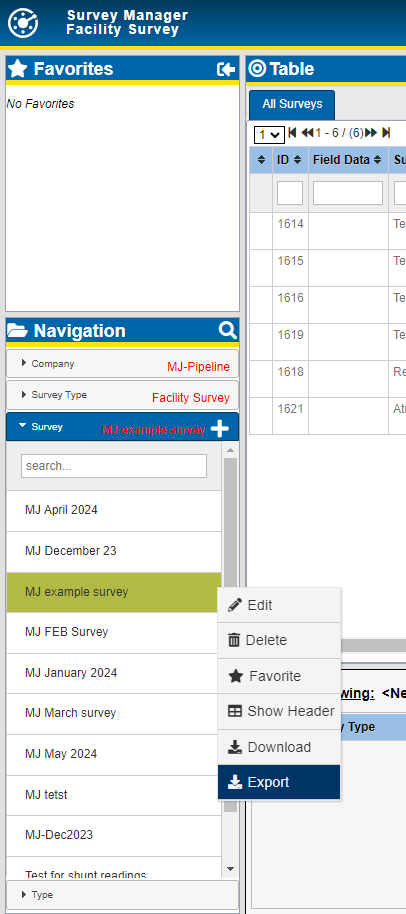406x914 pixels.
Task: Open page number dropdown in table
Action: pyautogui.click(x=269, y=135)
